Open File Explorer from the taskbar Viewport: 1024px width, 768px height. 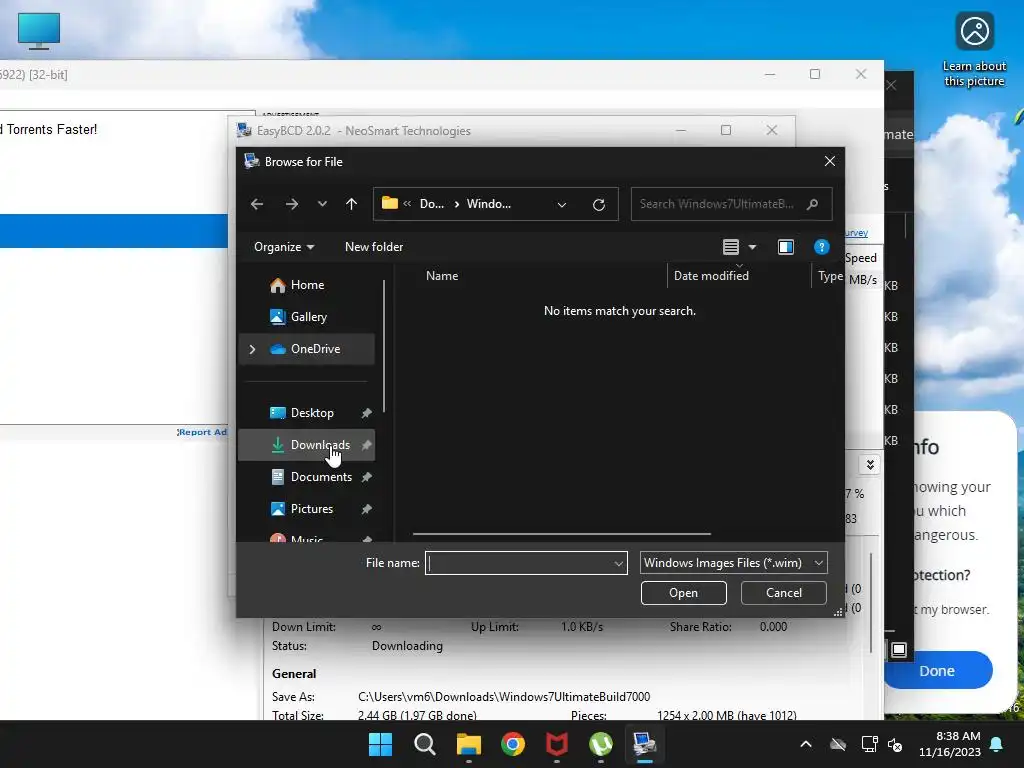click(469, 744)
